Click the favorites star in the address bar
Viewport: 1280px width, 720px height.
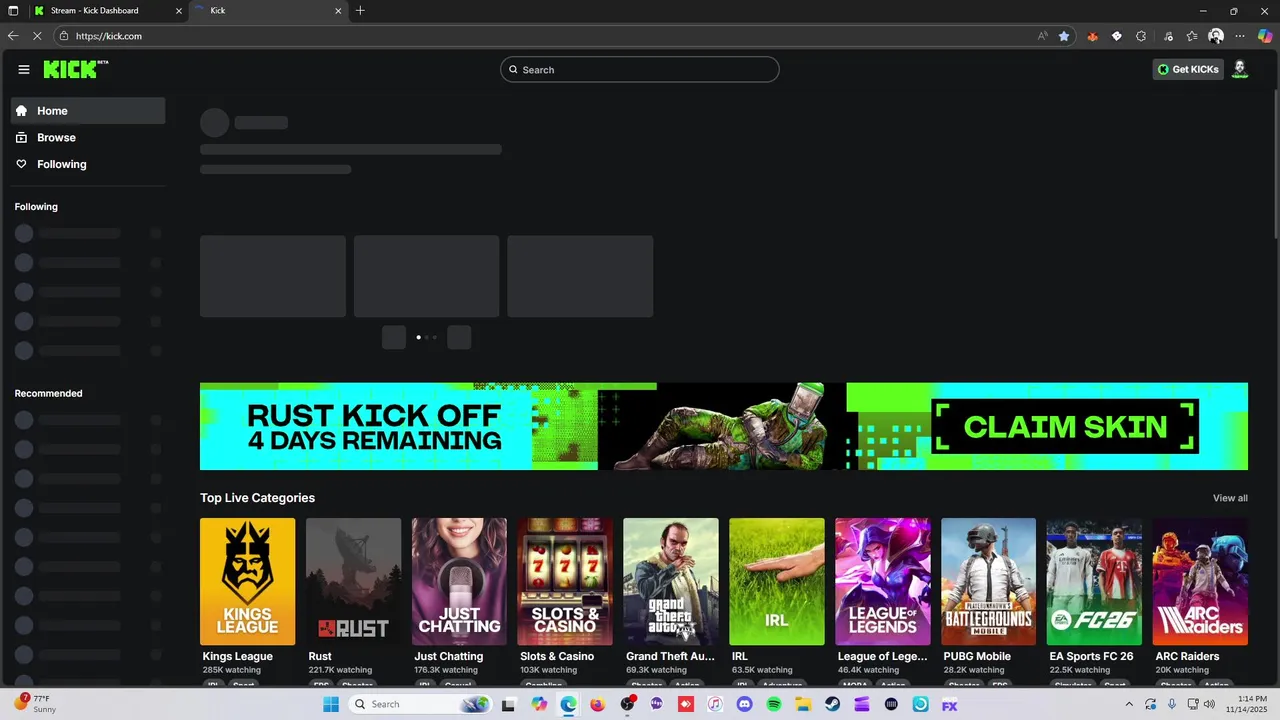pyautogui.click(x=1064, y=36)
